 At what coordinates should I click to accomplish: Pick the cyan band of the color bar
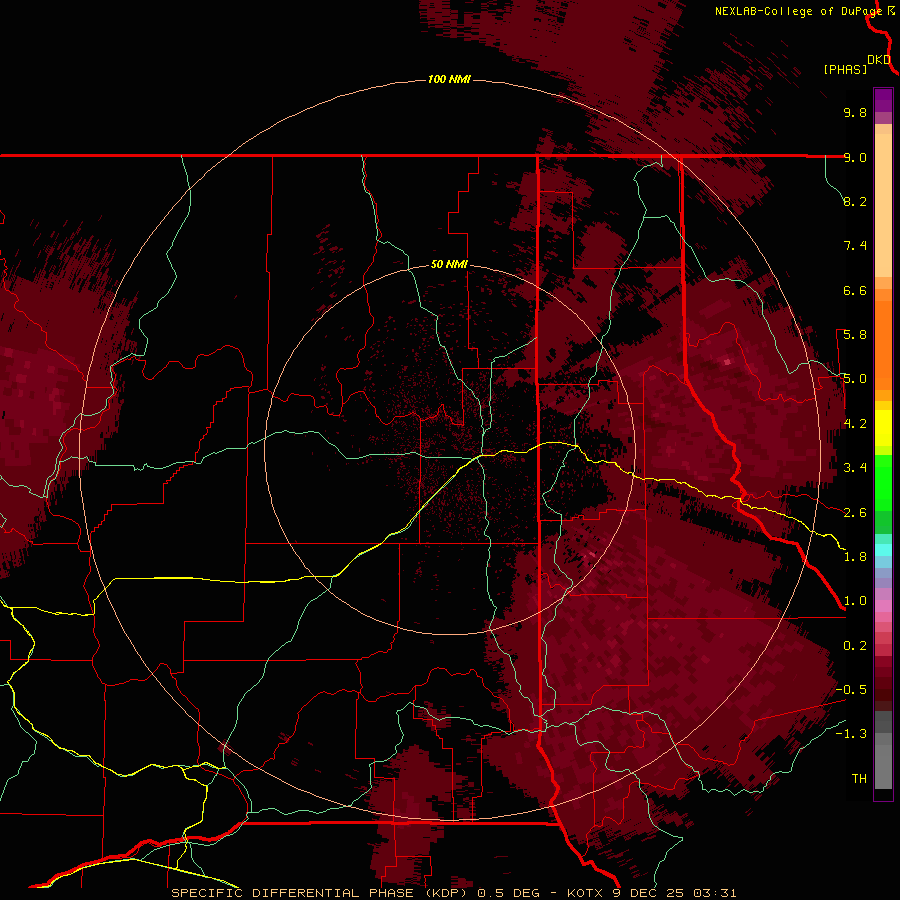(x=883, y=550)
